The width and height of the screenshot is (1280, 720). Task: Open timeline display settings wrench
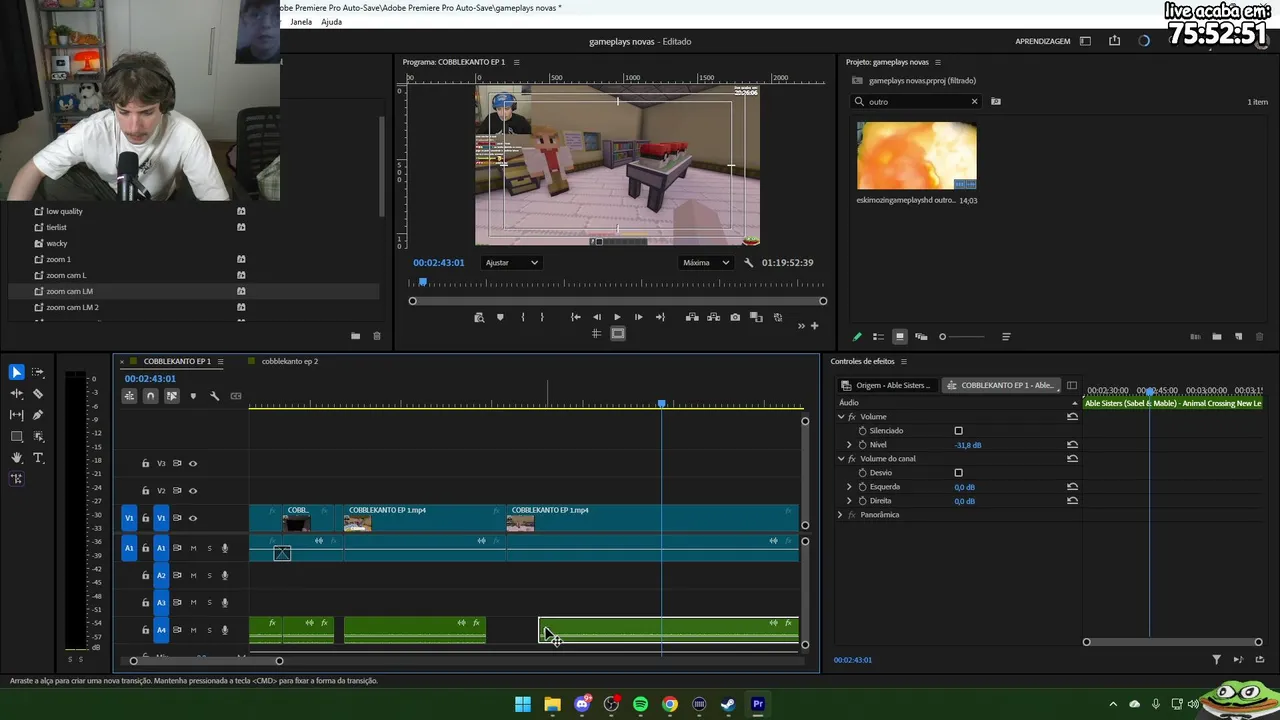pos(214,396)
